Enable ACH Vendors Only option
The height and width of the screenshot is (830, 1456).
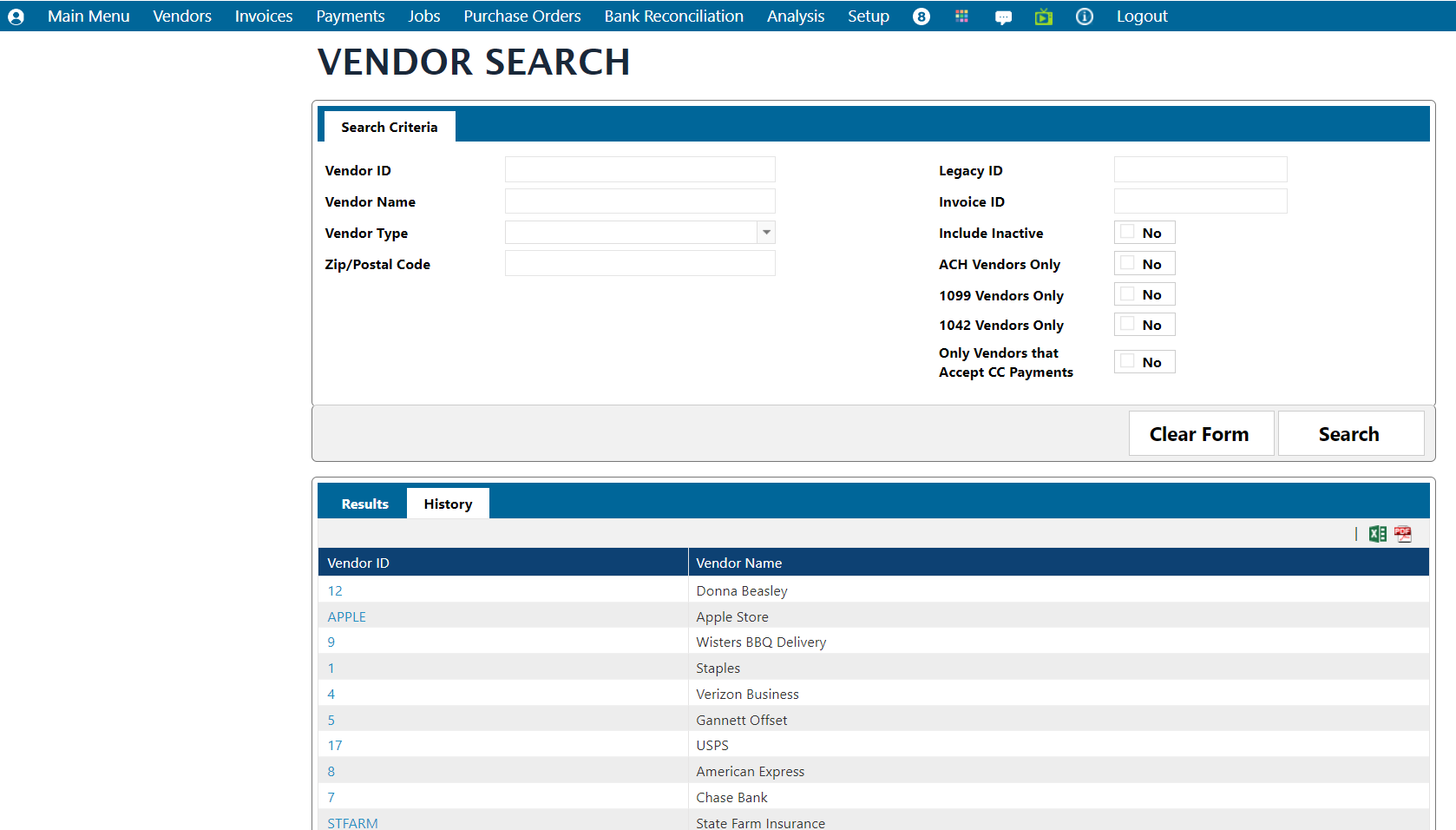click(x=1127, y=263)
